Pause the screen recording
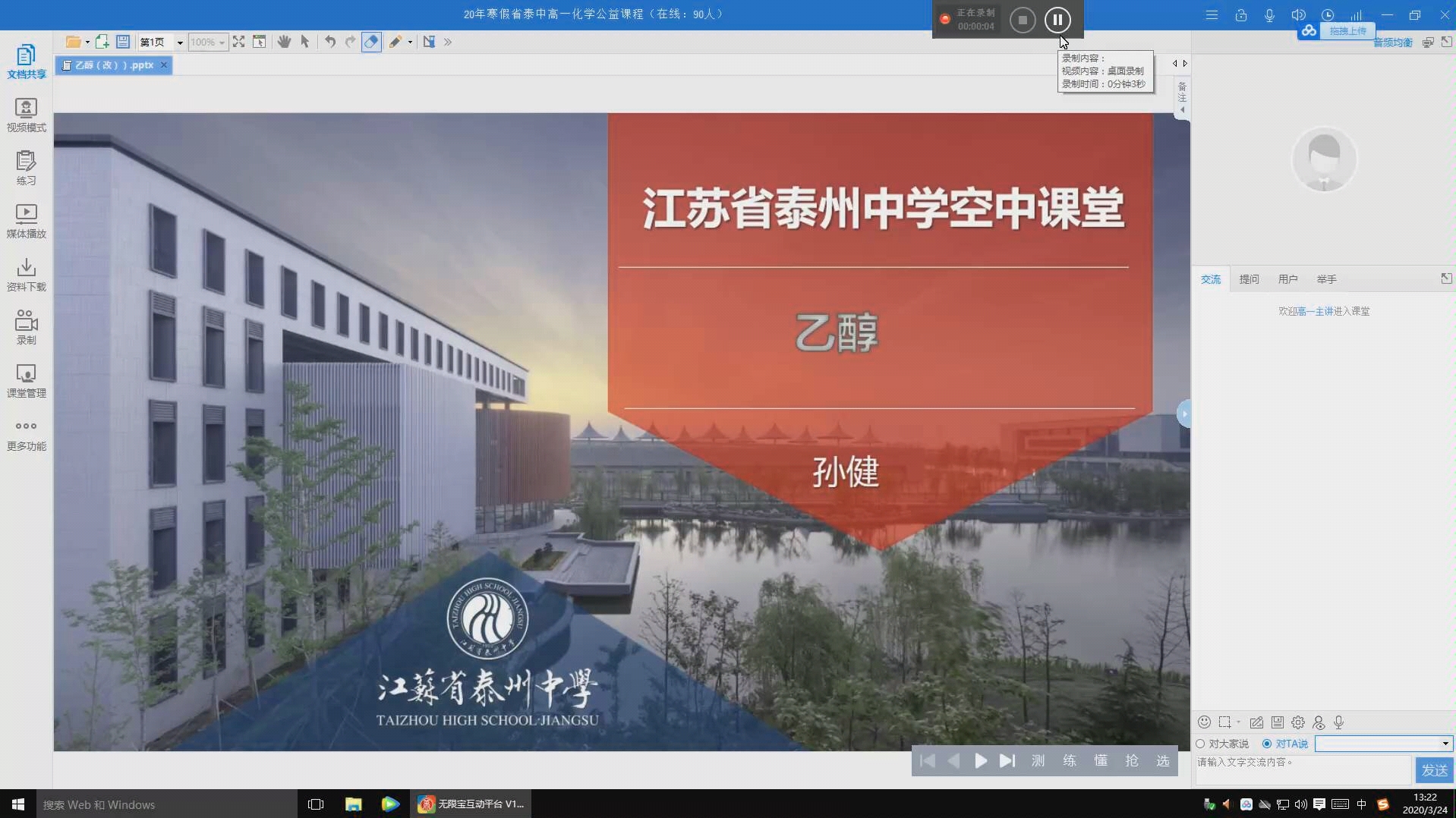The image size is (1456, 818). (1057, 20)
